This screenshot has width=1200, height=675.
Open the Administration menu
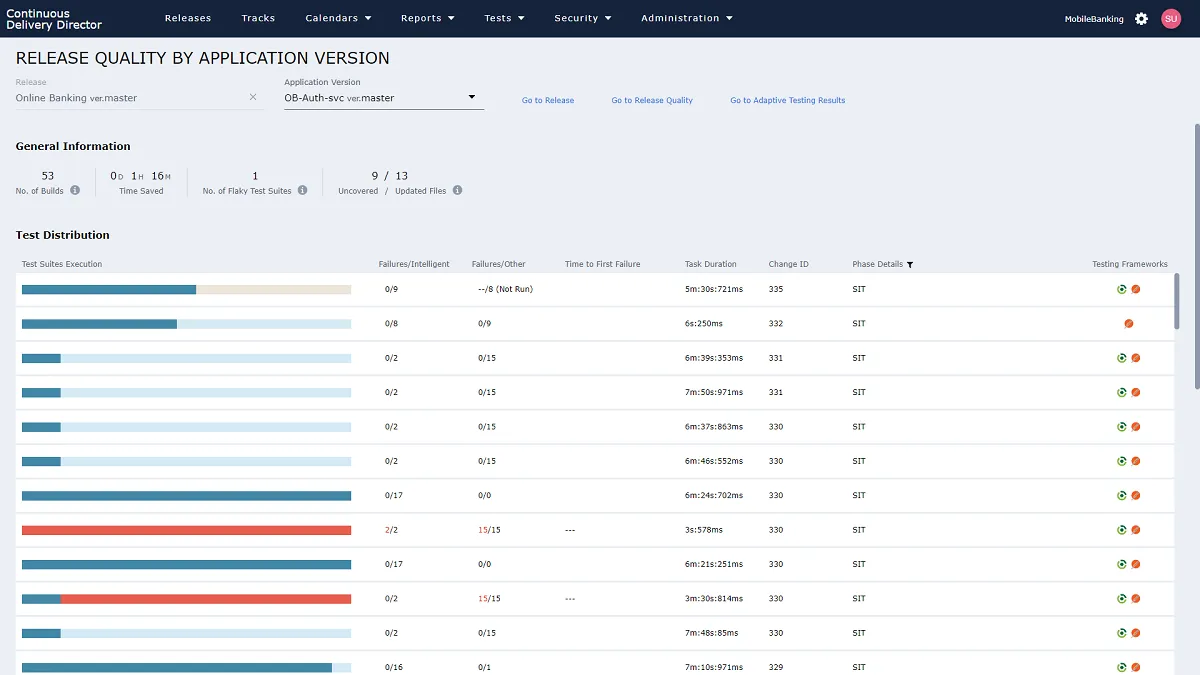point(687,18)
